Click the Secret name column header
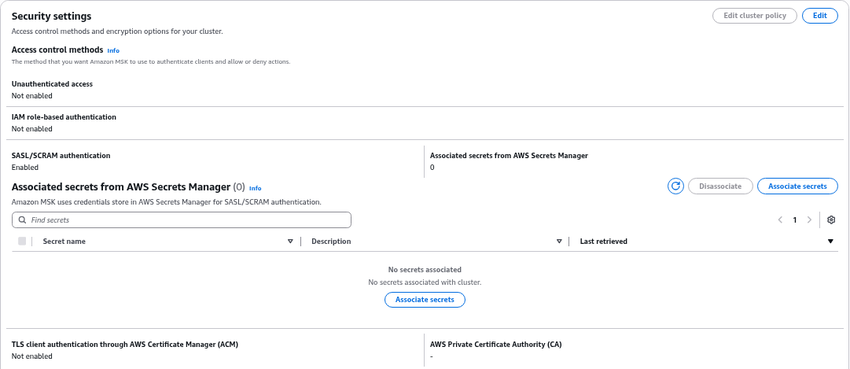This screenshot has width=850, height=369. 64,242
